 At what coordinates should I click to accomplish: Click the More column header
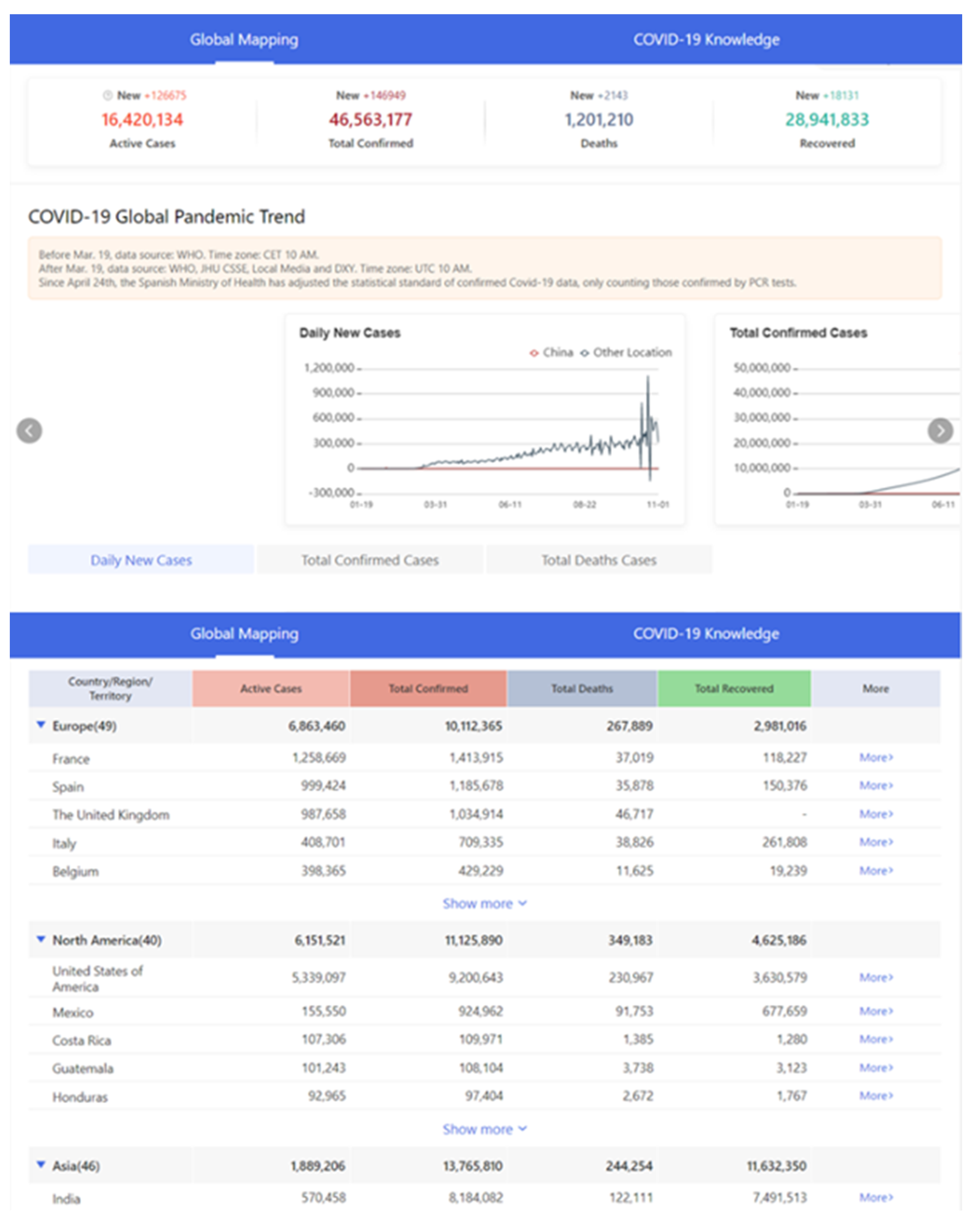coord(876,688)
